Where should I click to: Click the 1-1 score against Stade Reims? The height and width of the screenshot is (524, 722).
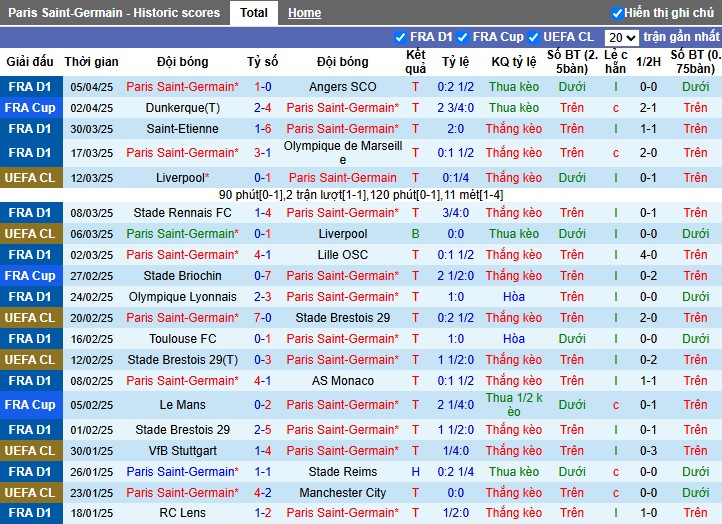pos(262,472)
